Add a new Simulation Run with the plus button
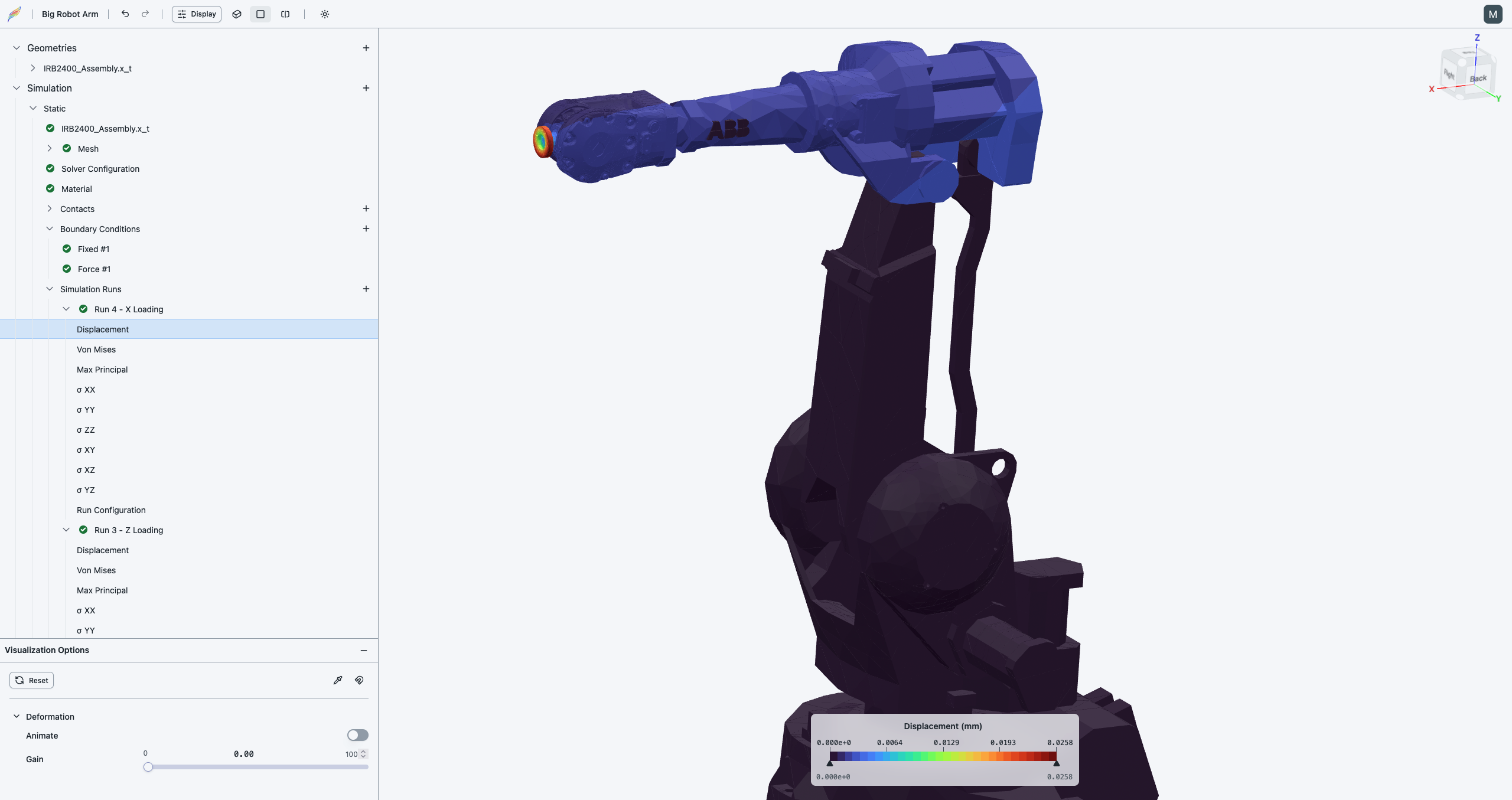The height and width of the screenshot is (800, 1512). (x=366, y=289)
